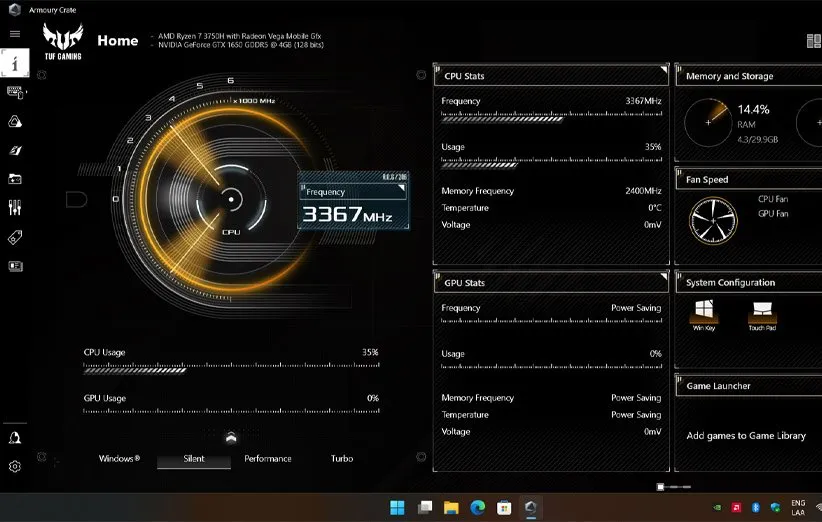Switch to Turbo operating mode
The width and height of the screenshot is (822, 522).
[x=342, y=459]
